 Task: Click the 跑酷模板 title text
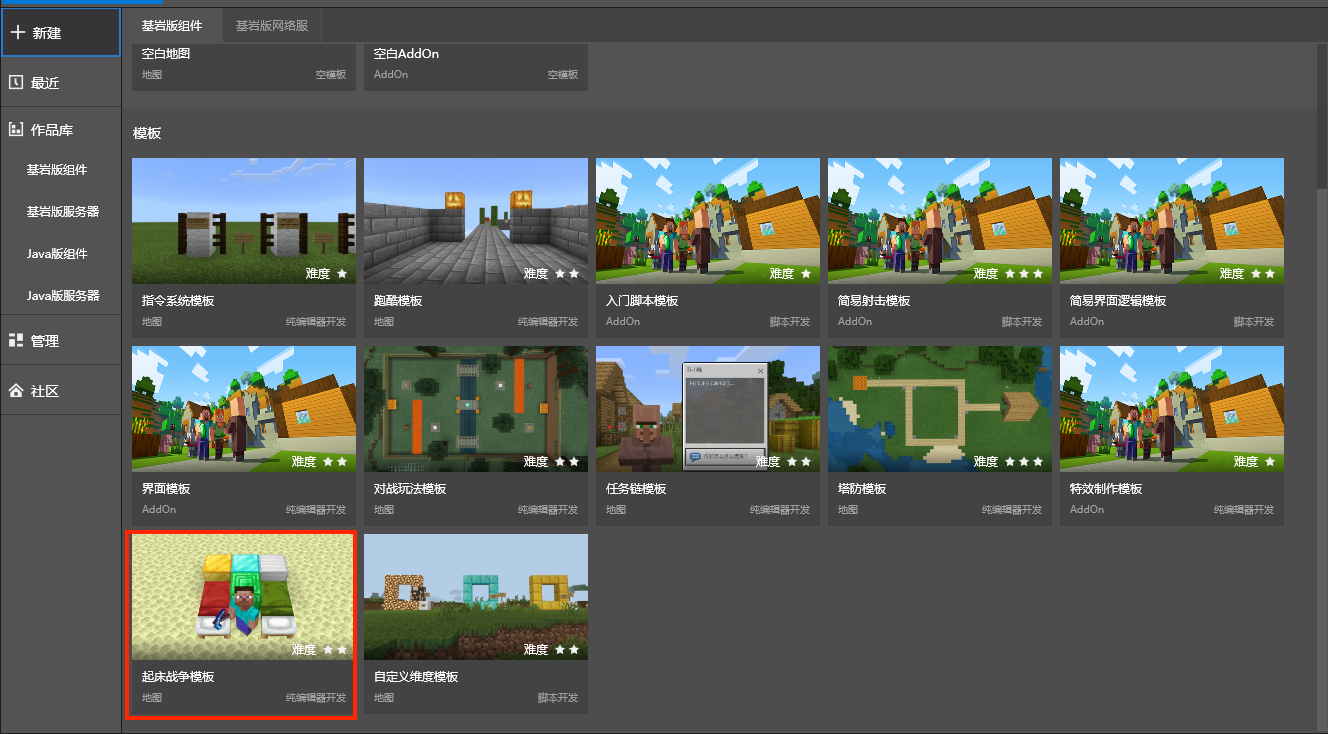click(x=398, y=301)
